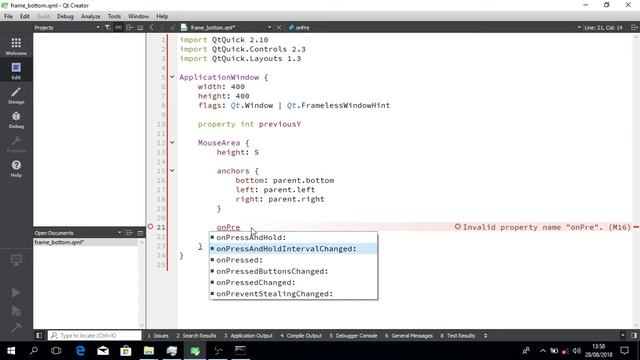Screen dimensions: 640x360
Task: Click the Type to locate search field
Action: [95, 336]
